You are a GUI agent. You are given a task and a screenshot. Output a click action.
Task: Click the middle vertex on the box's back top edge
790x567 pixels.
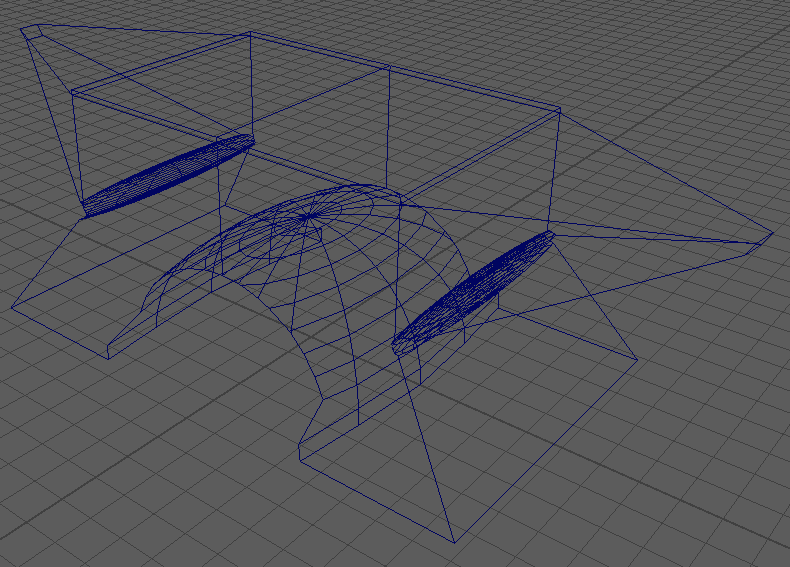point(388,68)
